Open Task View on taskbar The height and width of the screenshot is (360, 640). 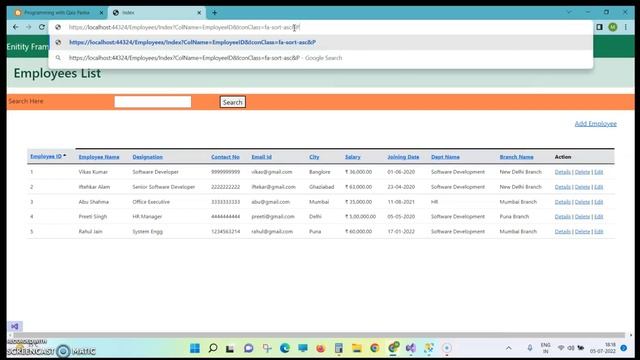(x=230, y=348)
